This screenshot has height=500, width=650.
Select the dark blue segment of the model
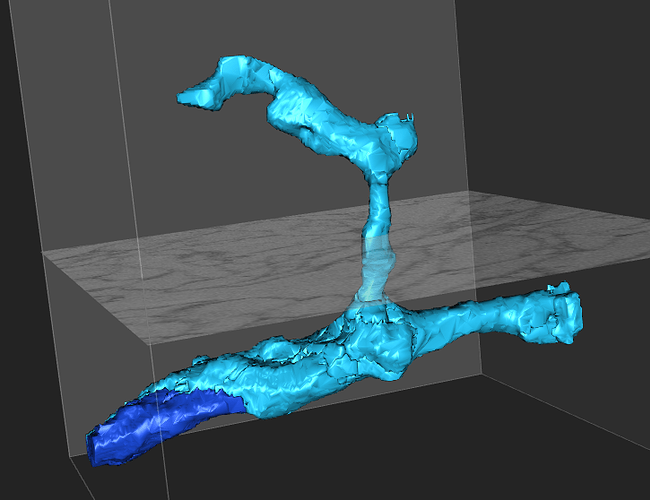pos(165,423)
